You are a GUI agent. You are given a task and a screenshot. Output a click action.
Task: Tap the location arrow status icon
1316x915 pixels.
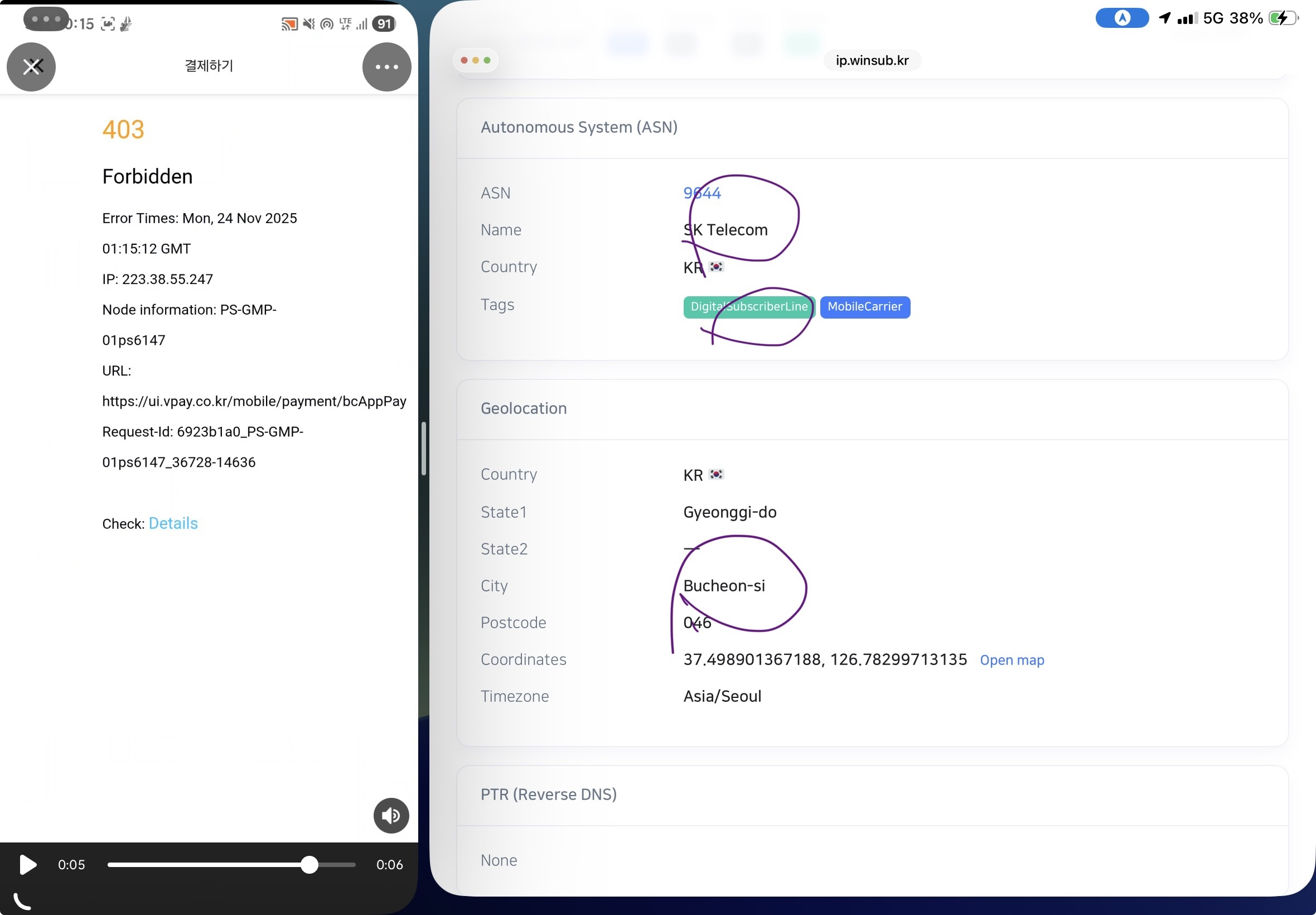(1164, 18)
